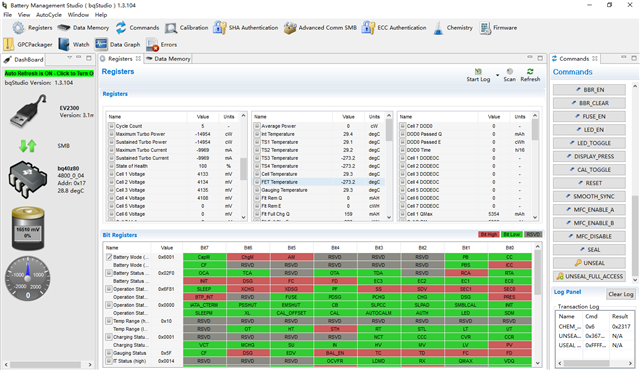The height and width of the screenshot is (370, 640).
Task: Send the BBR_EN command
Action: point(589,90)
